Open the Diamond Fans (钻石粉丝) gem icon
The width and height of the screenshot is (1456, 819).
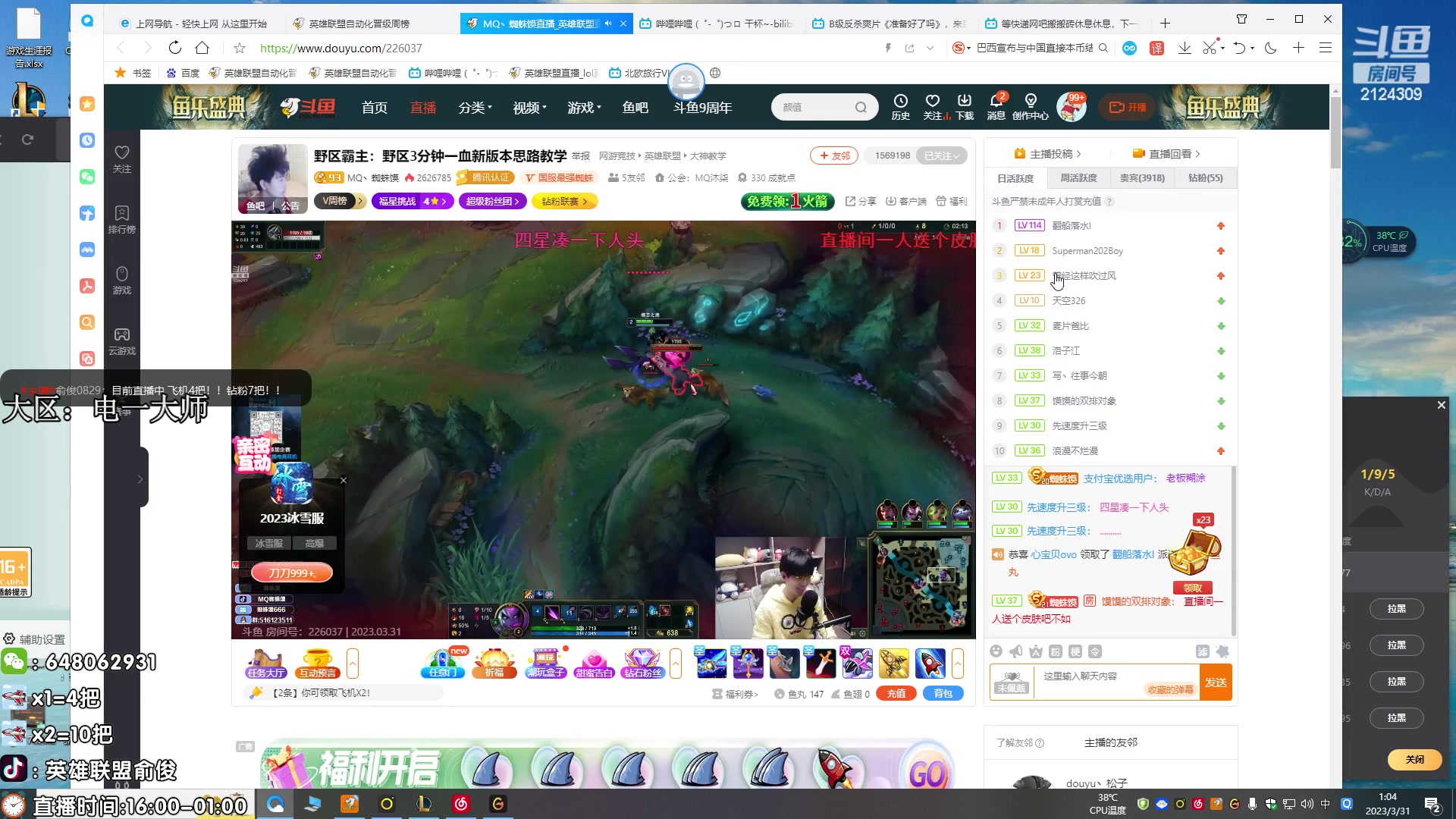[x=643, y=663]
